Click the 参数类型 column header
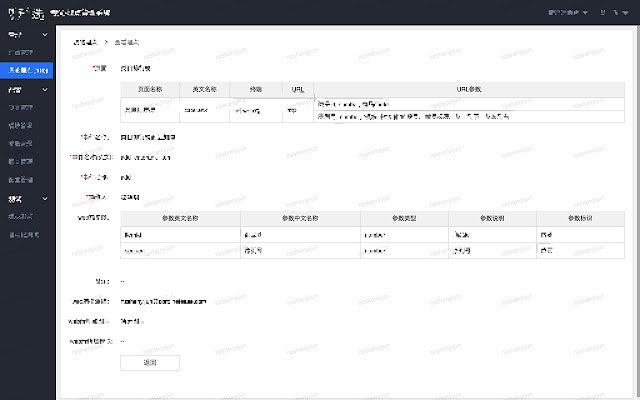The height and width of the screenshot is (400, 640). tap(404, 218)
